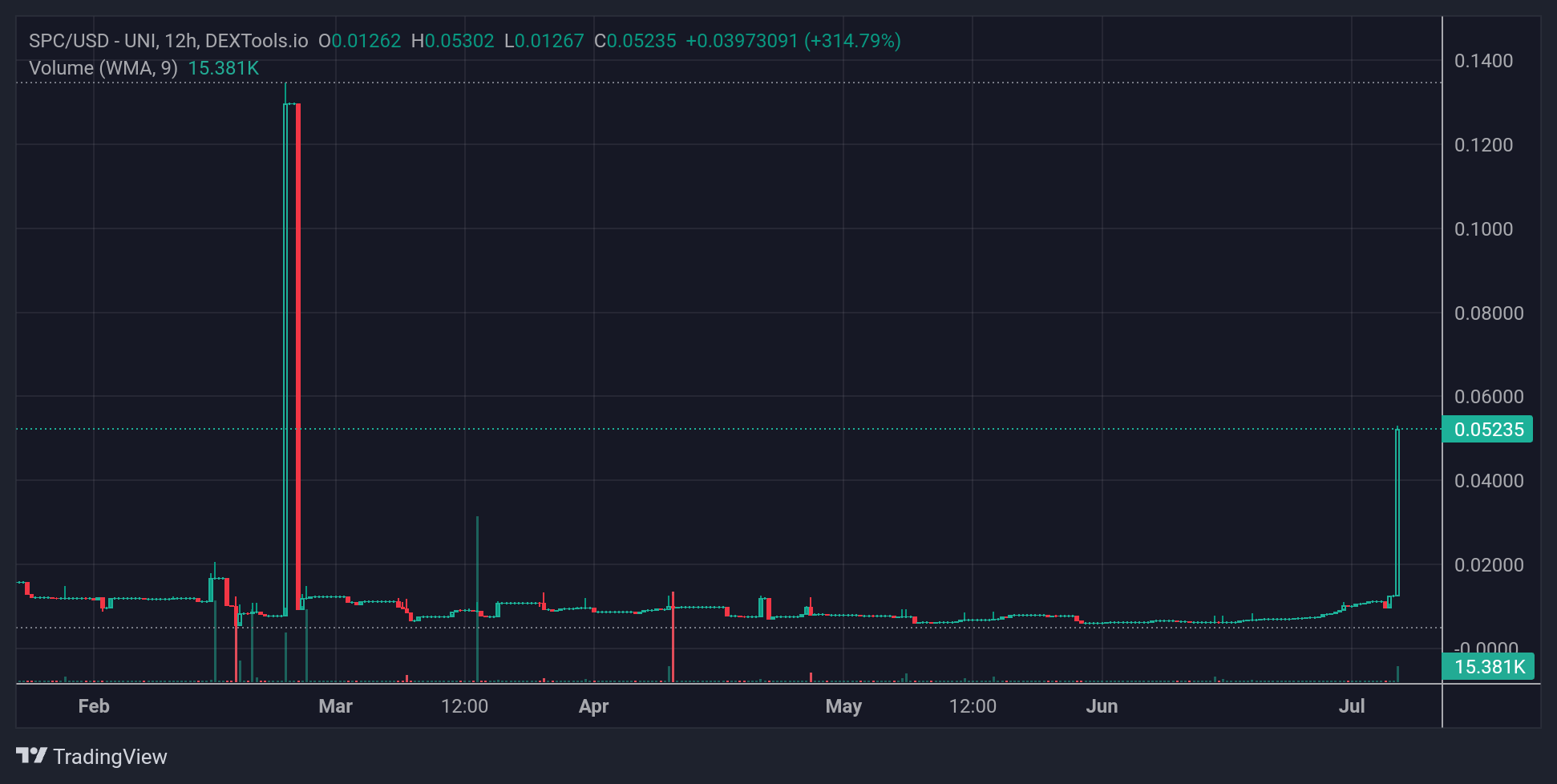Click the current price tag 0.05235
The height and width of the screenshot is (784, 1557).
1488,429
